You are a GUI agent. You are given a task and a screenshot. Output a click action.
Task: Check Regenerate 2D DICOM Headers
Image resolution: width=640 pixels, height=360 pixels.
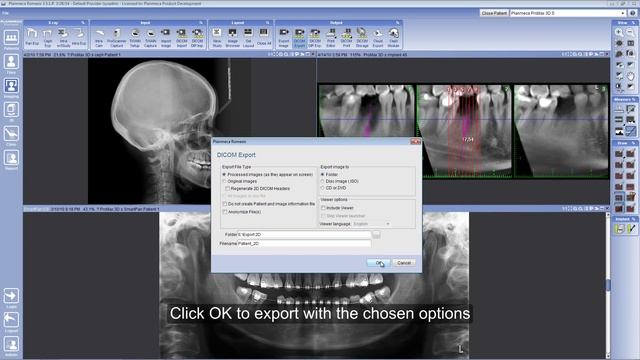click(227, 189)
